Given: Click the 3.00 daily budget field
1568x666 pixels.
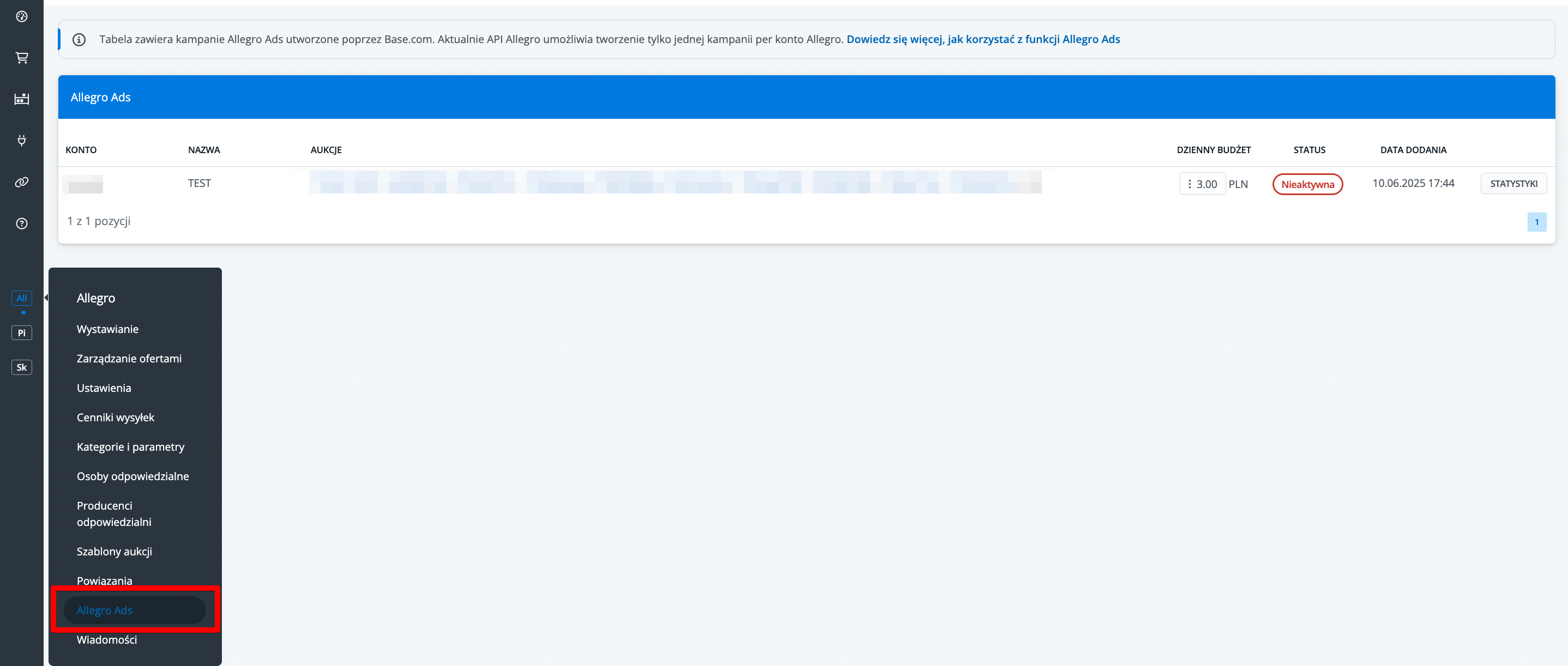Looking at the screenshot, I should [x=1207, y=184].
